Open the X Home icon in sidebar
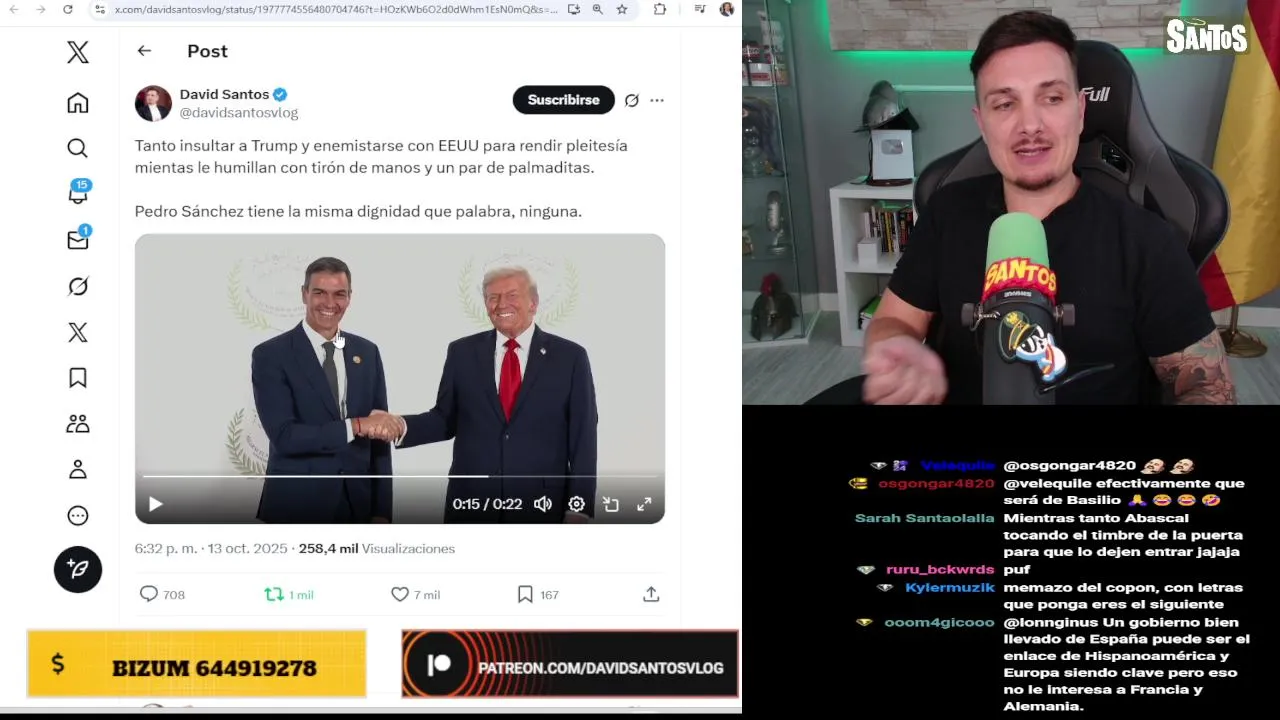 point(77,103)
